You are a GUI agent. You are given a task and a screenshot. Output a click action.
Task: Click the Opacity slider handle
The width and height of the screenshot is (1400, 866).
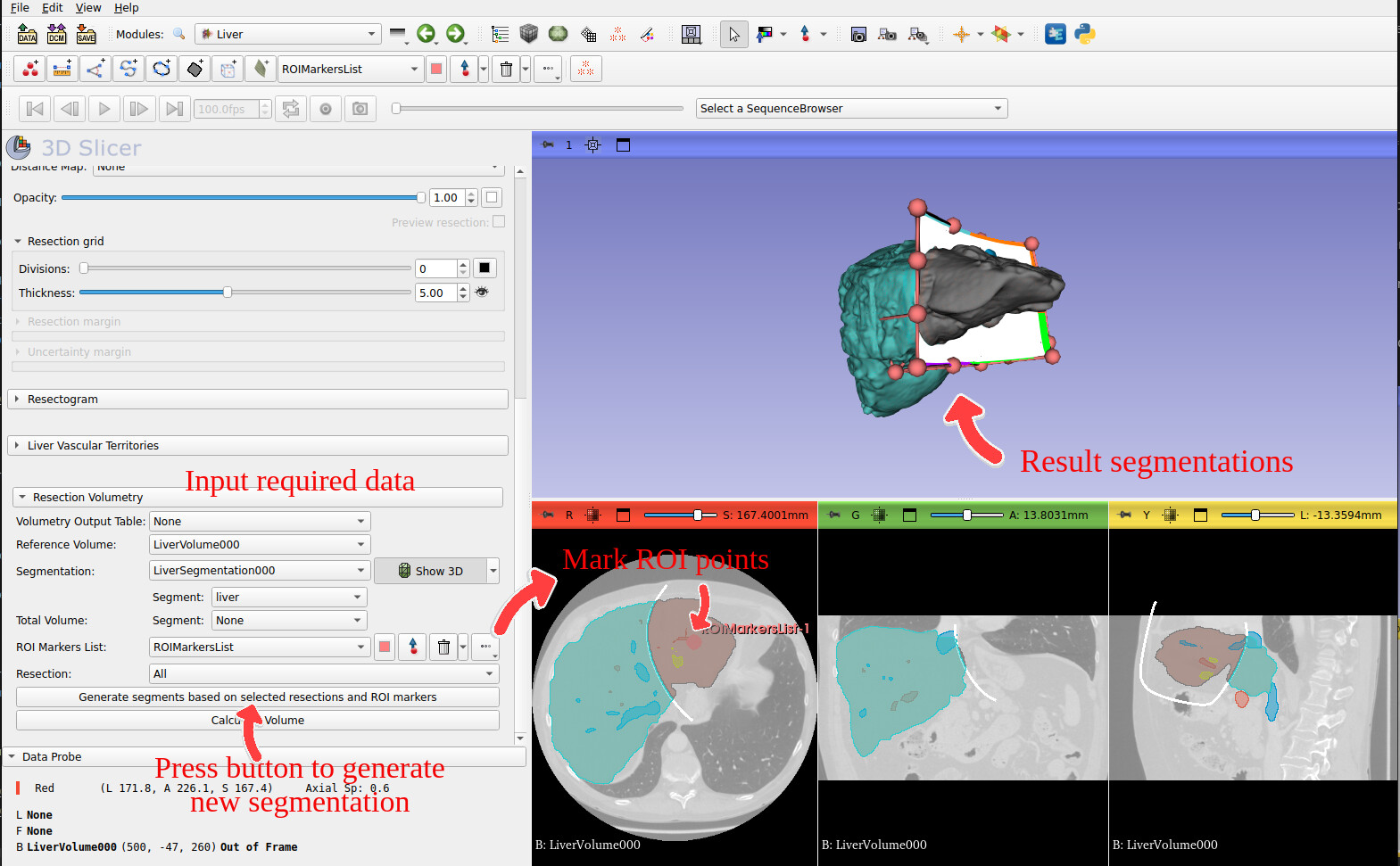click(x=421, y=197)
